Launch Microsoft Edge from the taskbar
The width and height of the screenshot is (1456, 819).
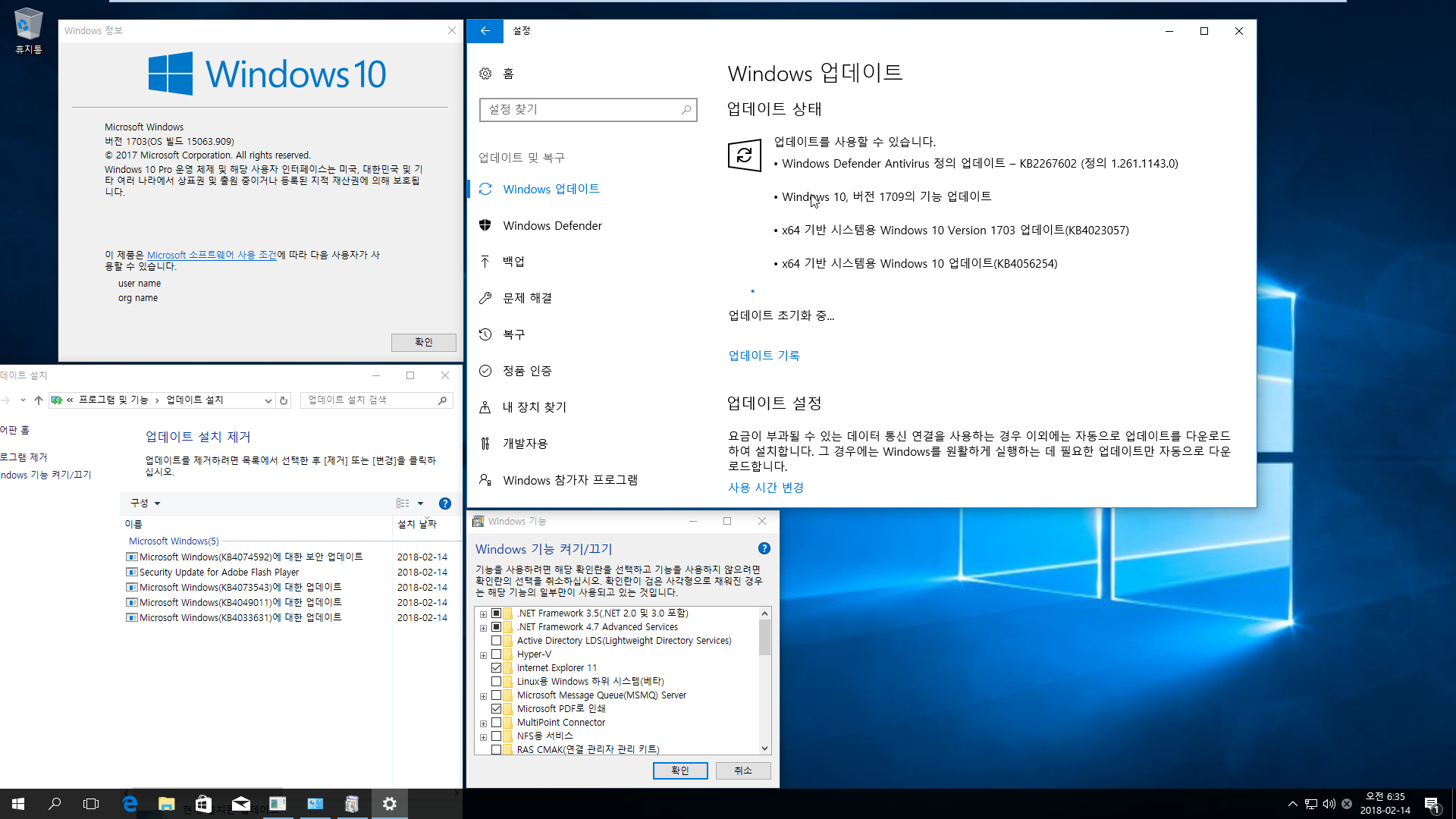pos(130,804)
